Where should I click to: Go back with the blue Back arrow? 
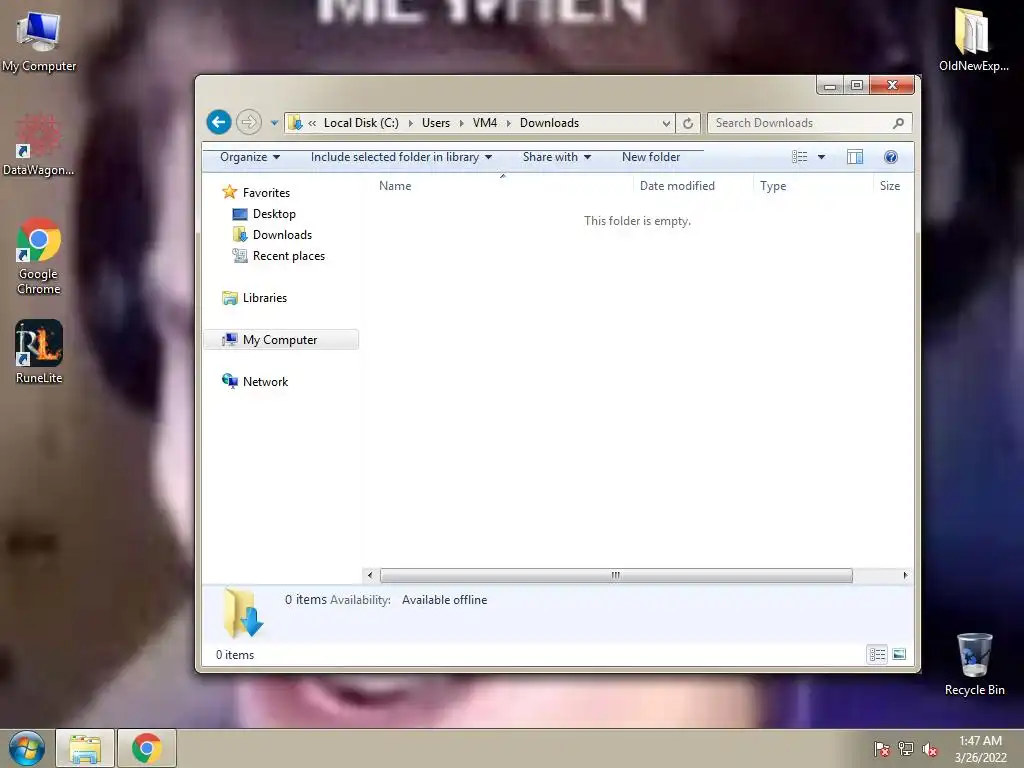coord(219,122)
